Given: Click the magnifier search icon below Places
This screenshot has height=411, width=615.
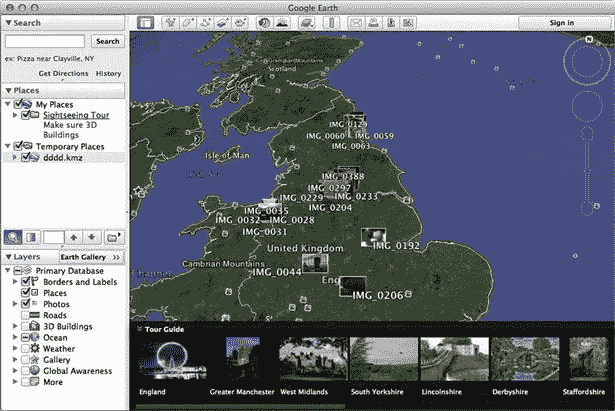Looking at the screenshot, I should (13, 237).
